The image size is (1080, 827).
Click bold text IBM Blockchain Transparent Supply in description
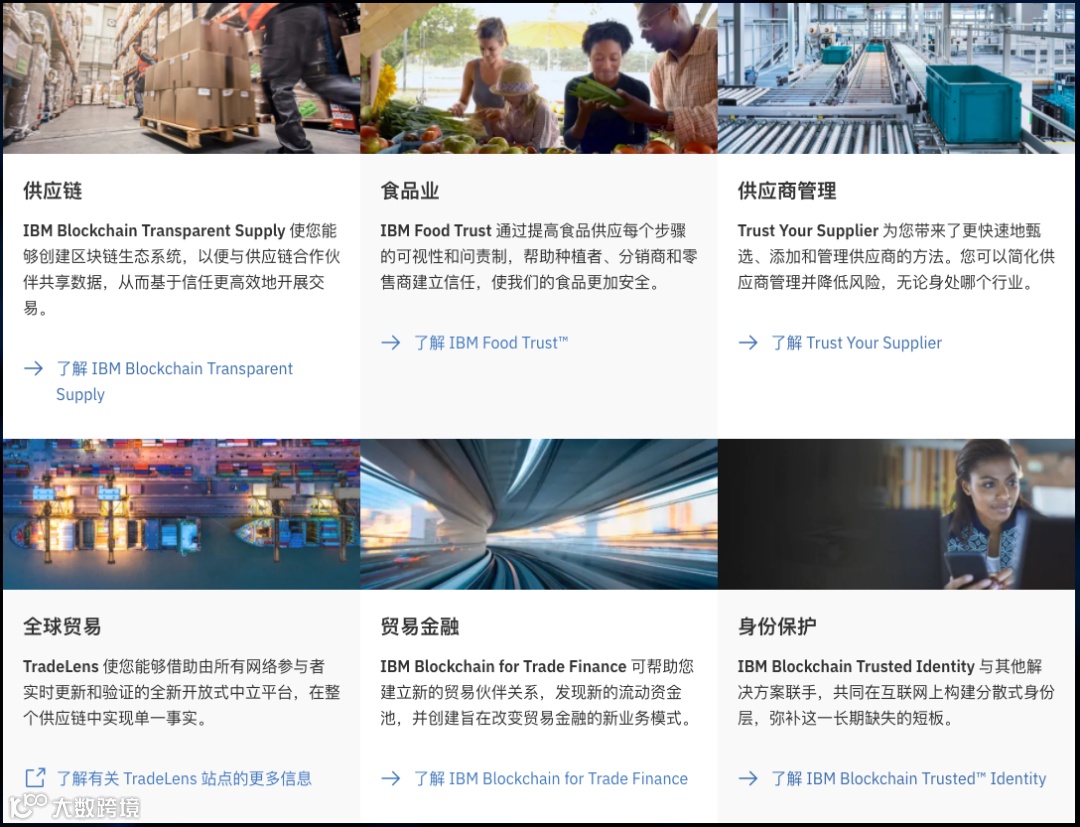154,231
